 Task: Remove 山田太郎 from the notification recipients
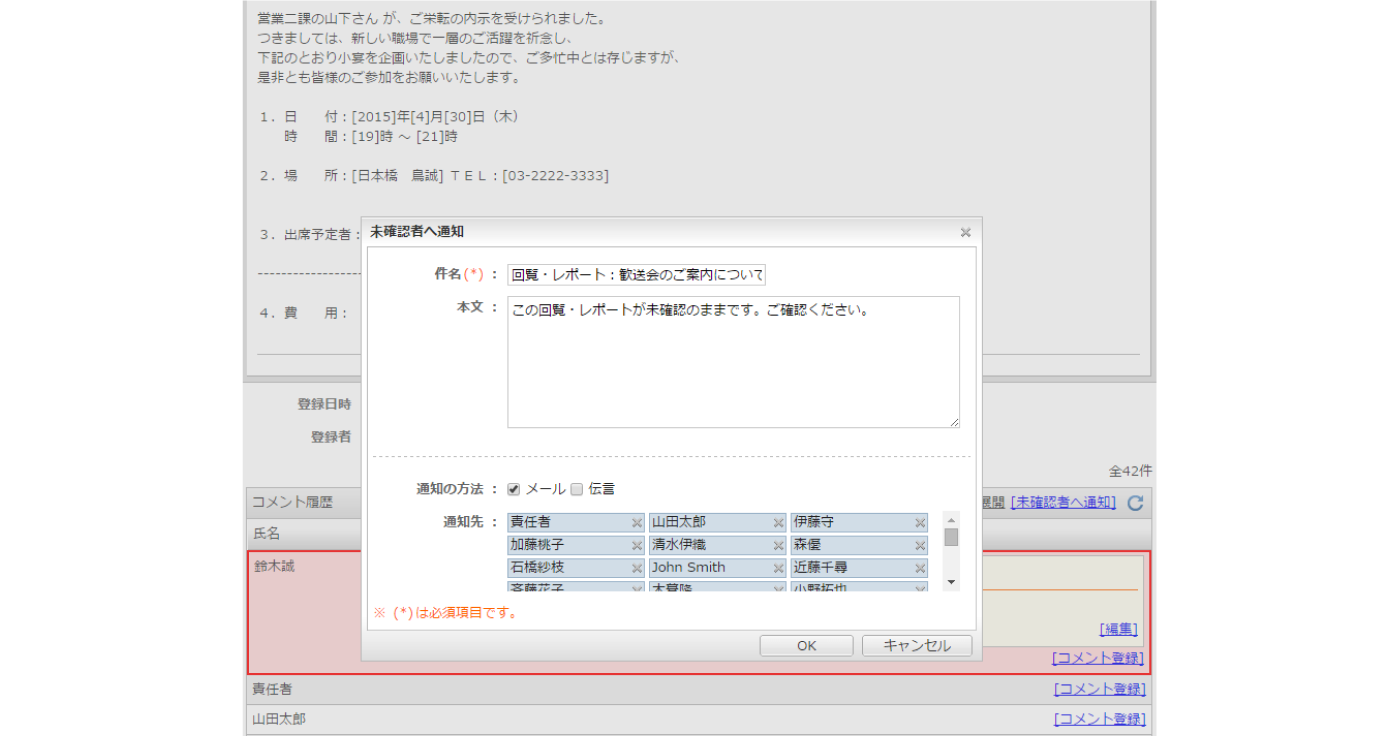[778, 522]
